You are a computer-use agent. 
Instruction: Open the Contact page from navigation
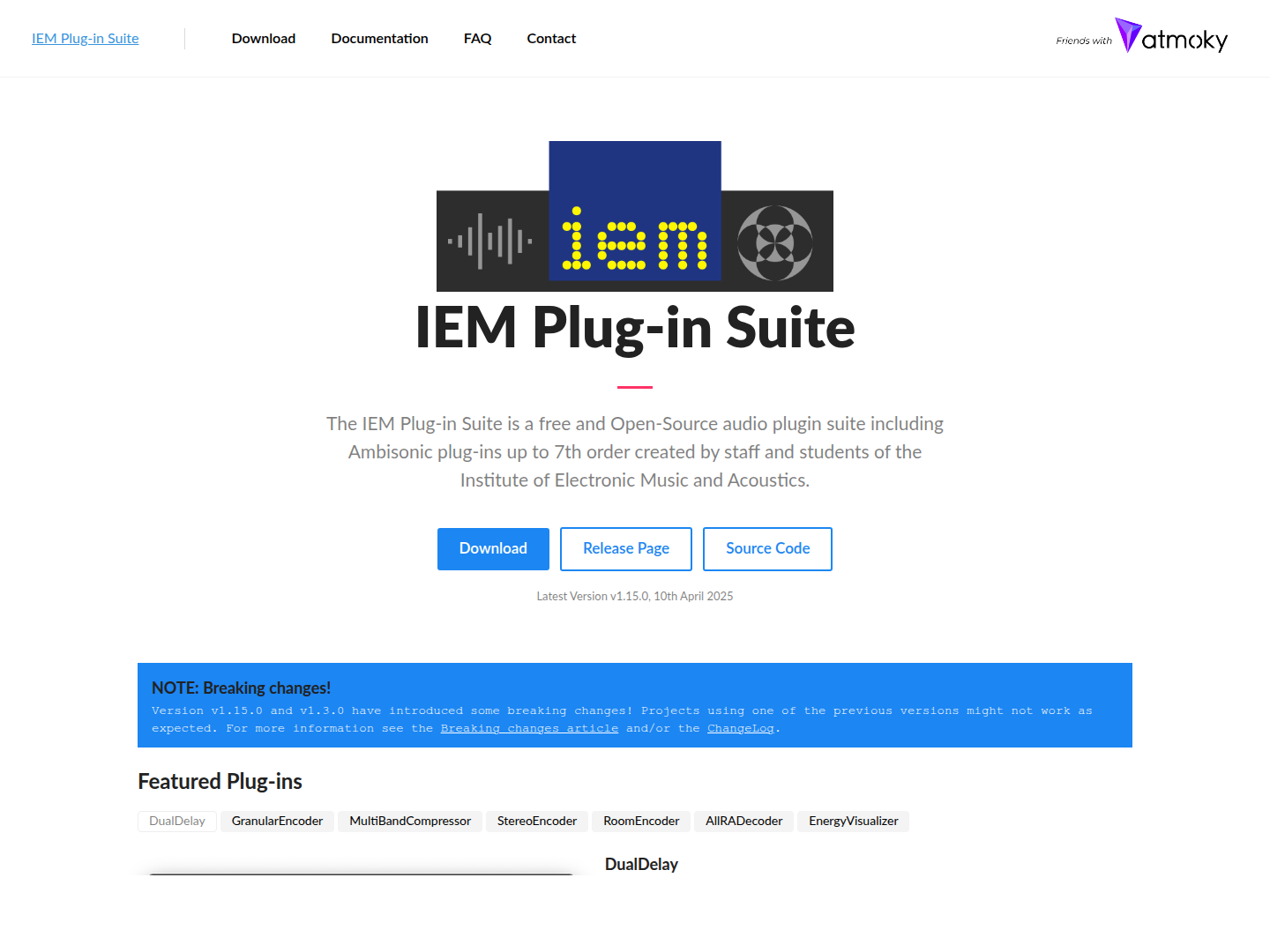(x=551, y=38)
